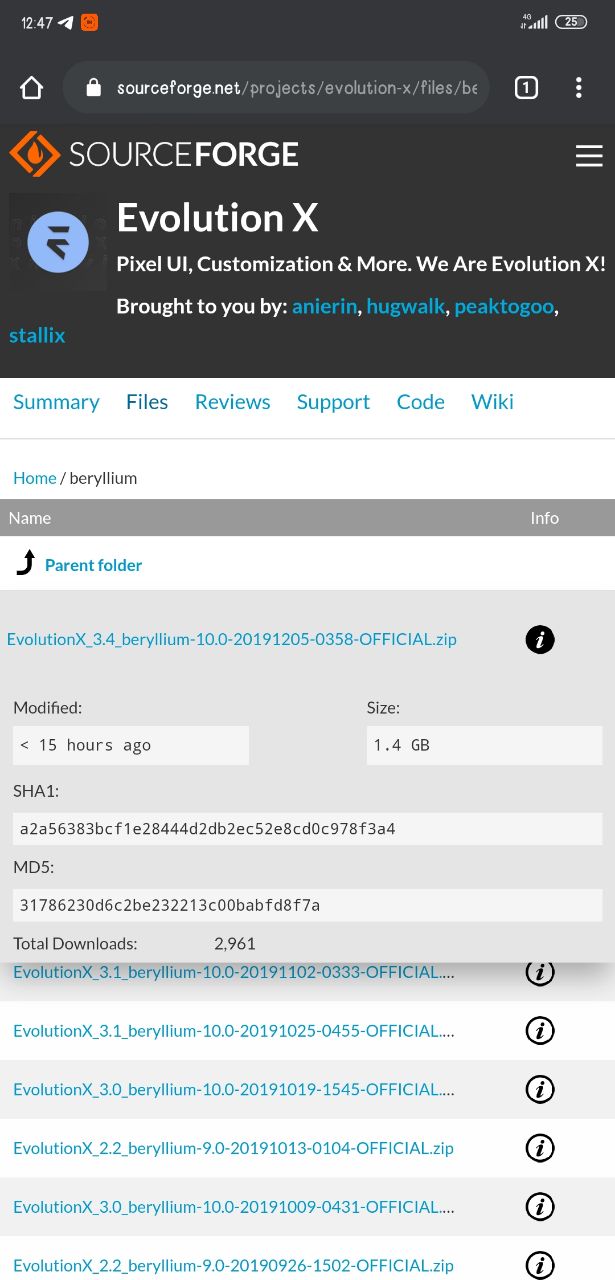Click the Evolution X project title
The height and width of the screenshot is (1280, 615).
[x=217, y=218]
